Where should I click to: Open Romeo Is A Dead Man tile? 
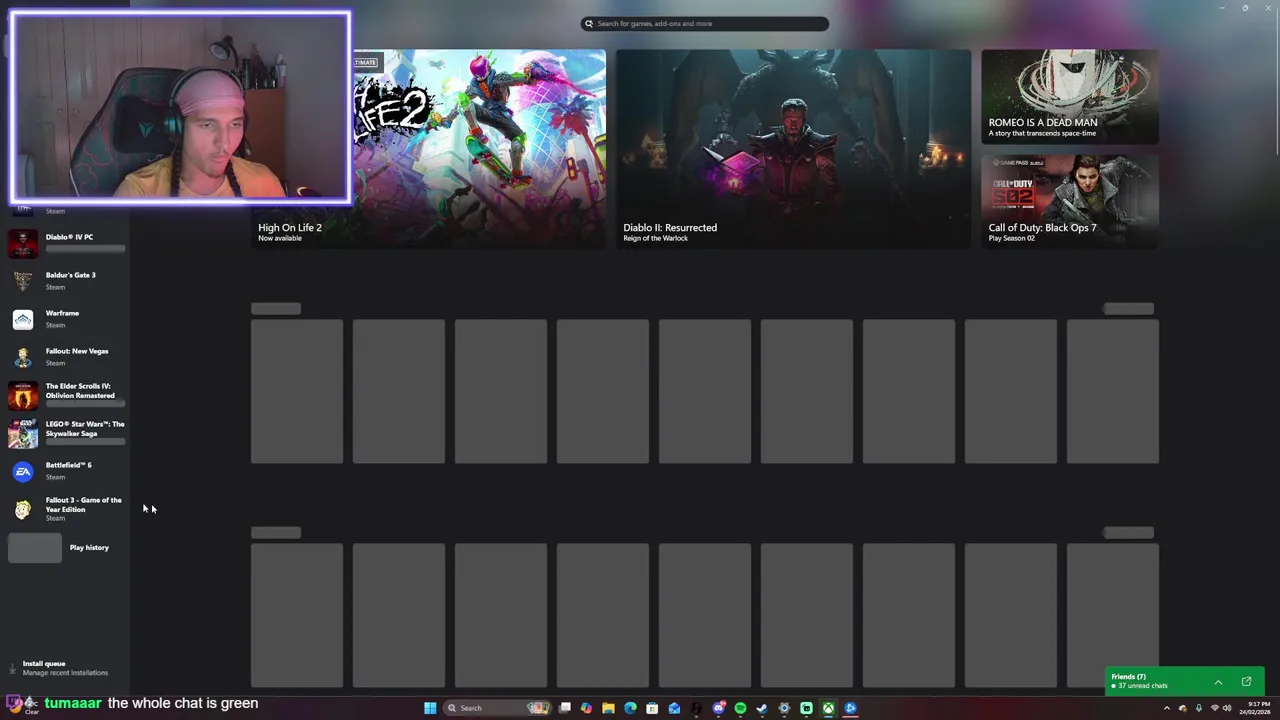(1070, 96)
